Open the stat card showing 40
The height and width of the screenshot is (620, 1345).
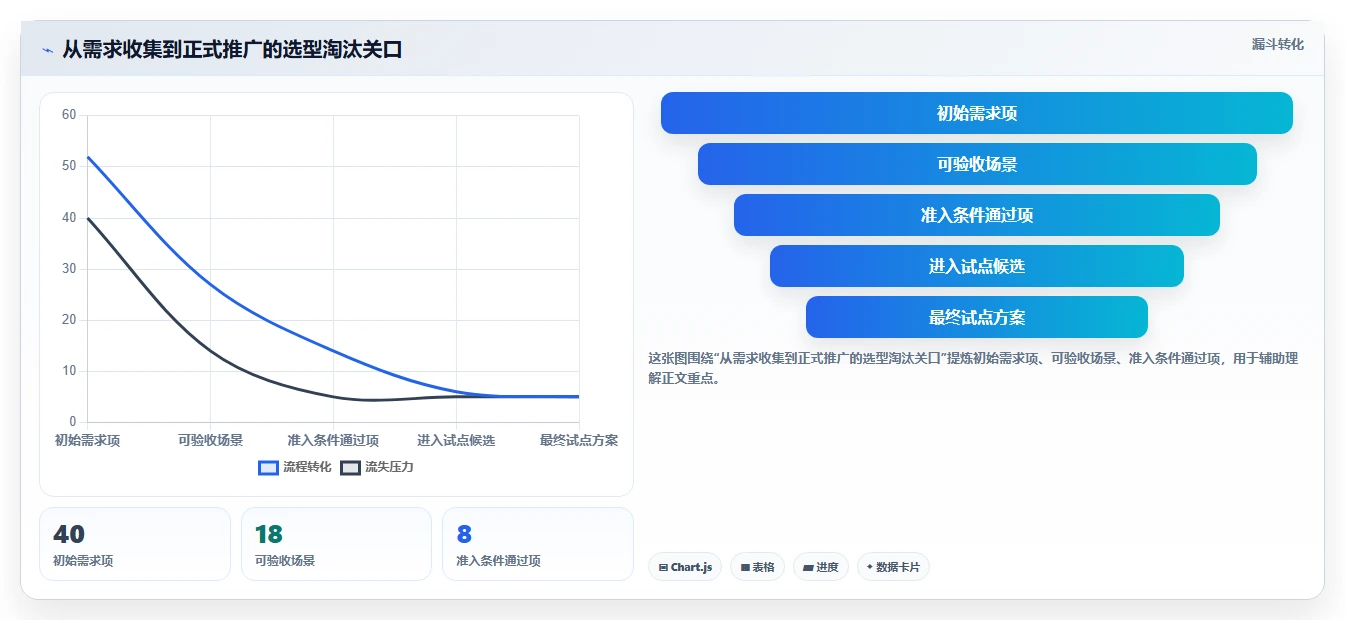(x=135, y=544)
